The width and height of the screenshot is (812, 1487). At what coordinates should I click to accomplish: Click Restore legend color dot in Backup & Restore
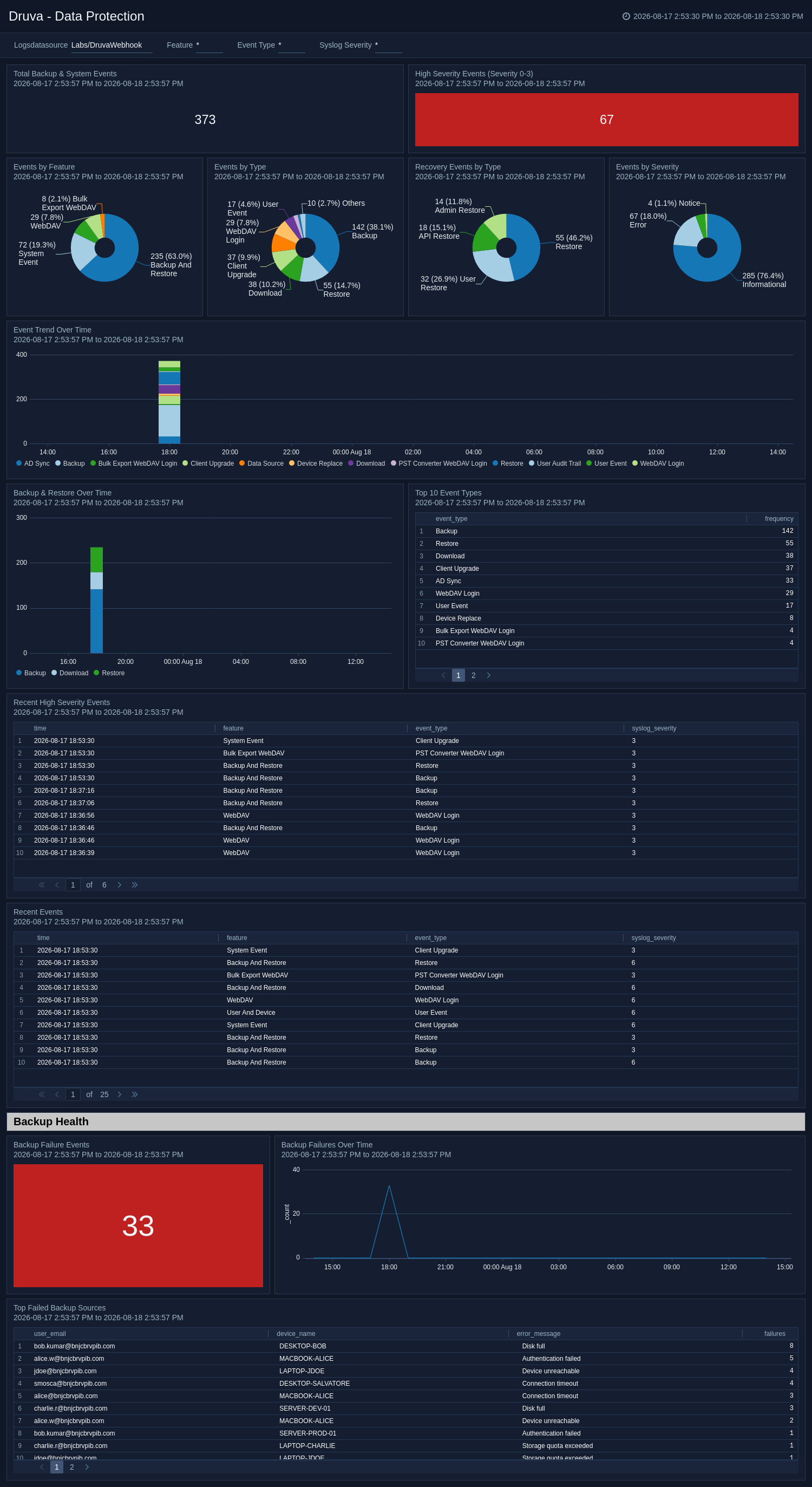click(96, 673)
